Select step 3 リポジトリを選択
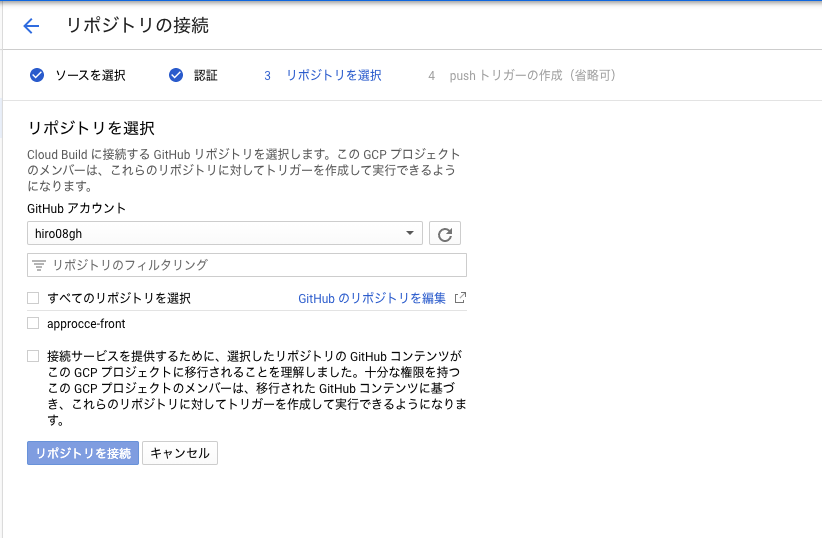This screenshot has height=538, width=822. (323, 76)
